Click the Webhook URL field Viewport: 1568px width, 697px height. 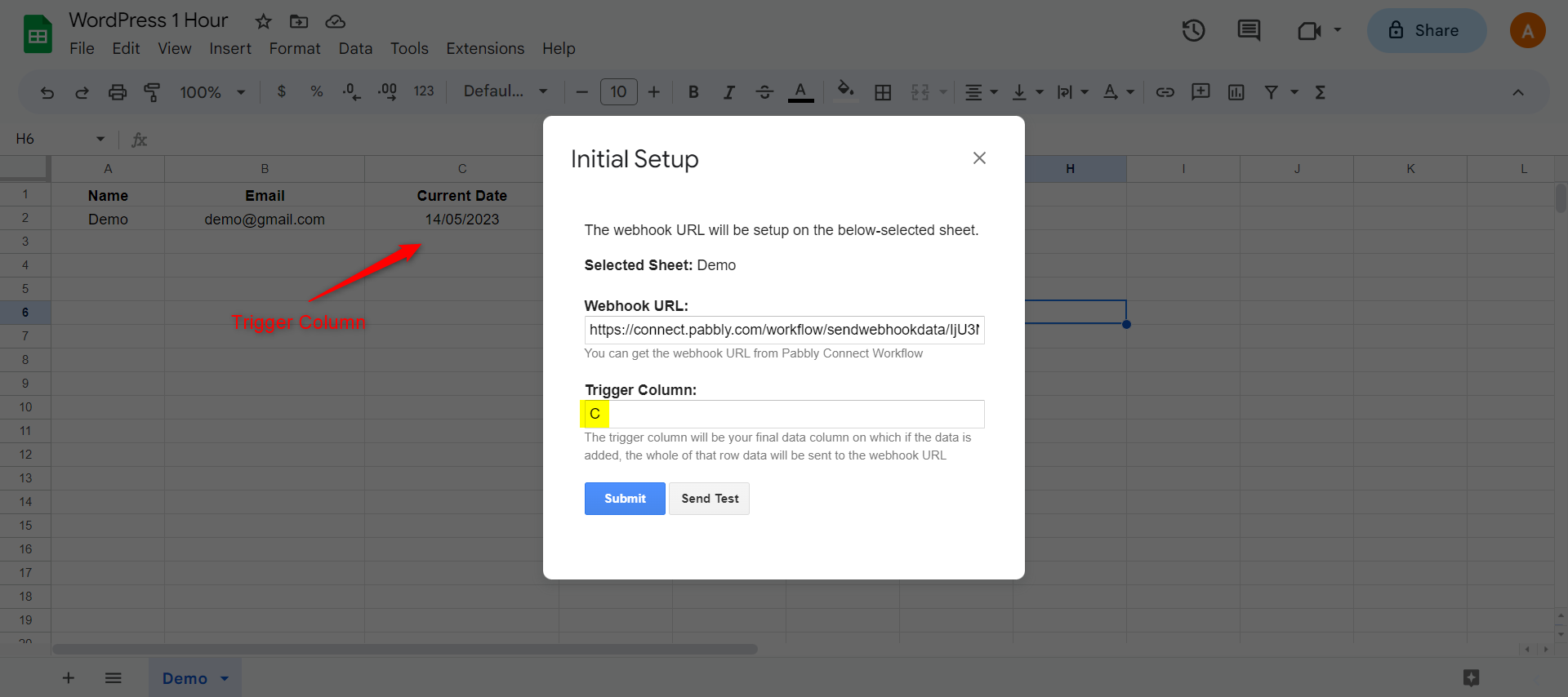[785, 330]
